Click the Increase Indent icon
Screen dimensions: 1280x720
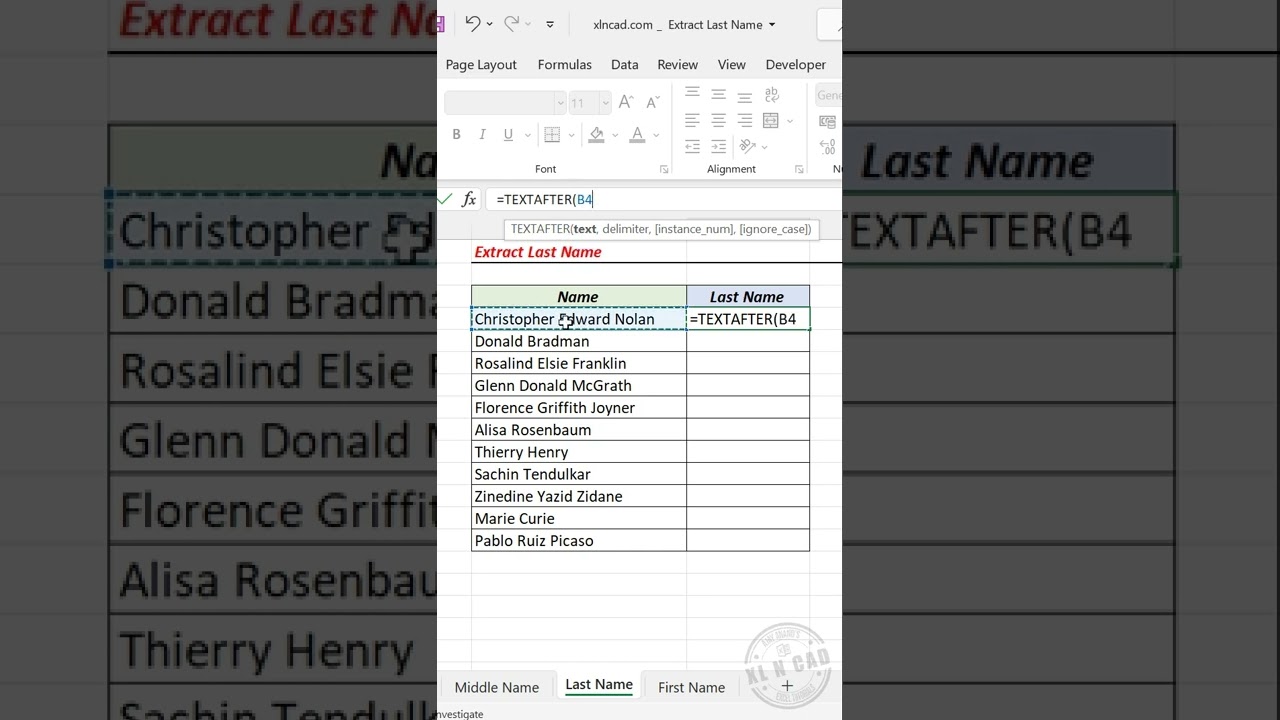(x=718, y=146)
